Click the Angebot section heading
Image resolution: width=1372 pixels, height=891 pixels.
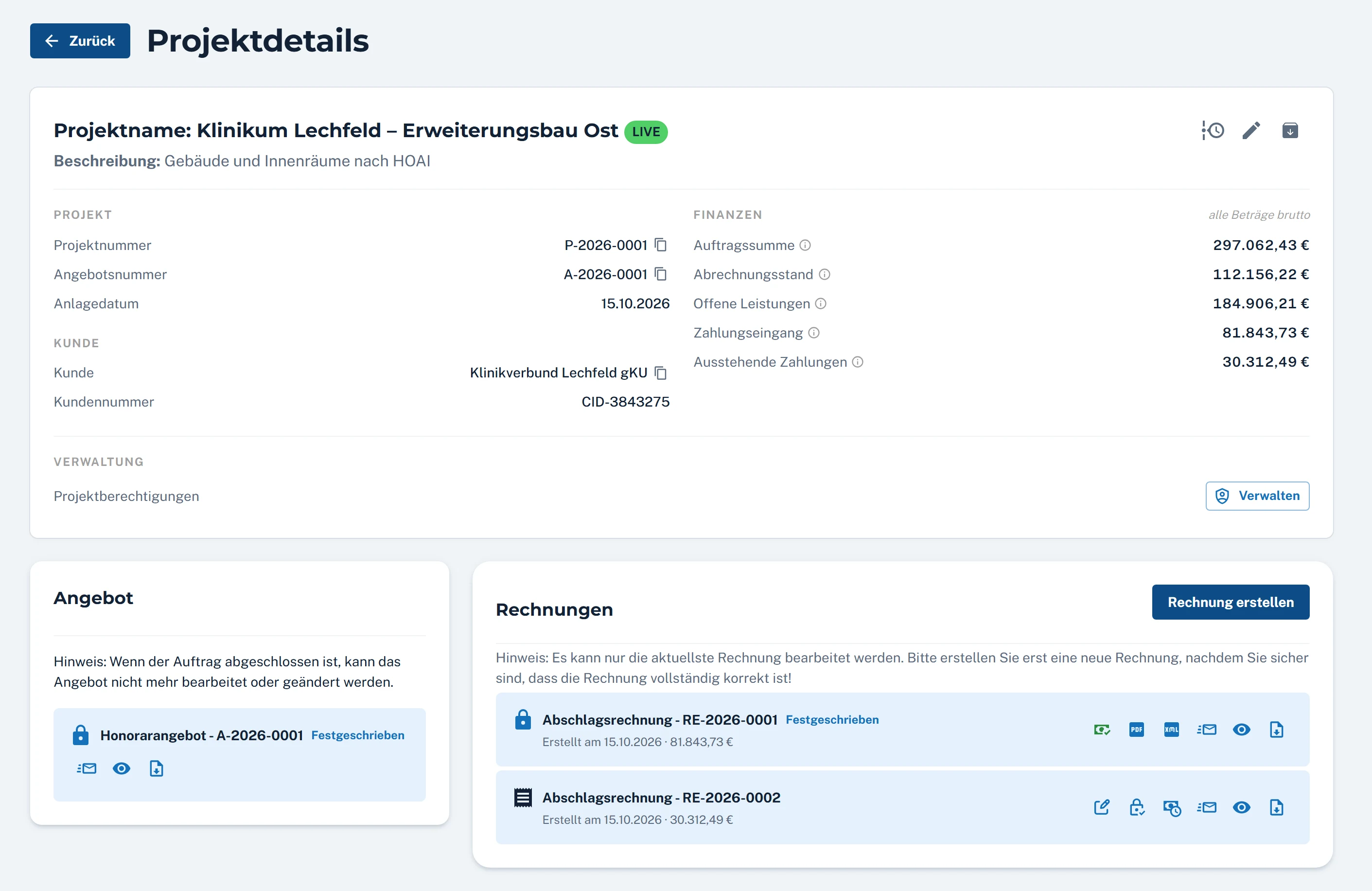[x=93, y=598]
